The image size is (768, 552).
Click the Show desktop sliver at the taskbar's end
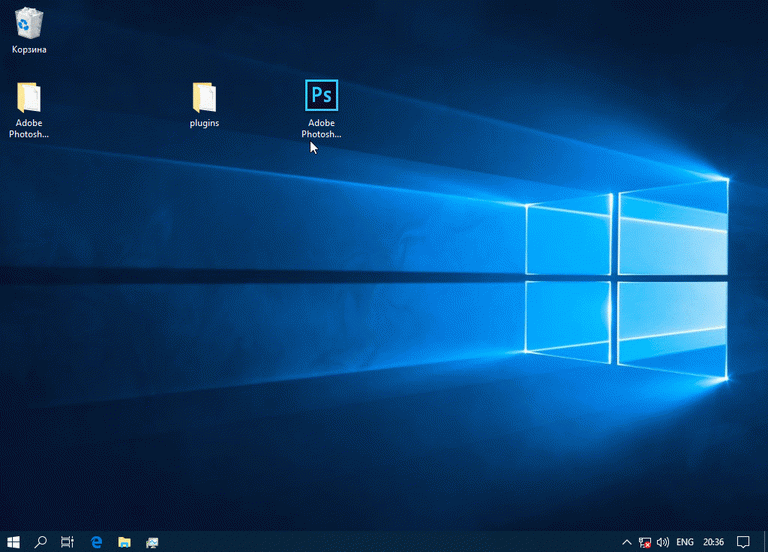click(765, 542)
